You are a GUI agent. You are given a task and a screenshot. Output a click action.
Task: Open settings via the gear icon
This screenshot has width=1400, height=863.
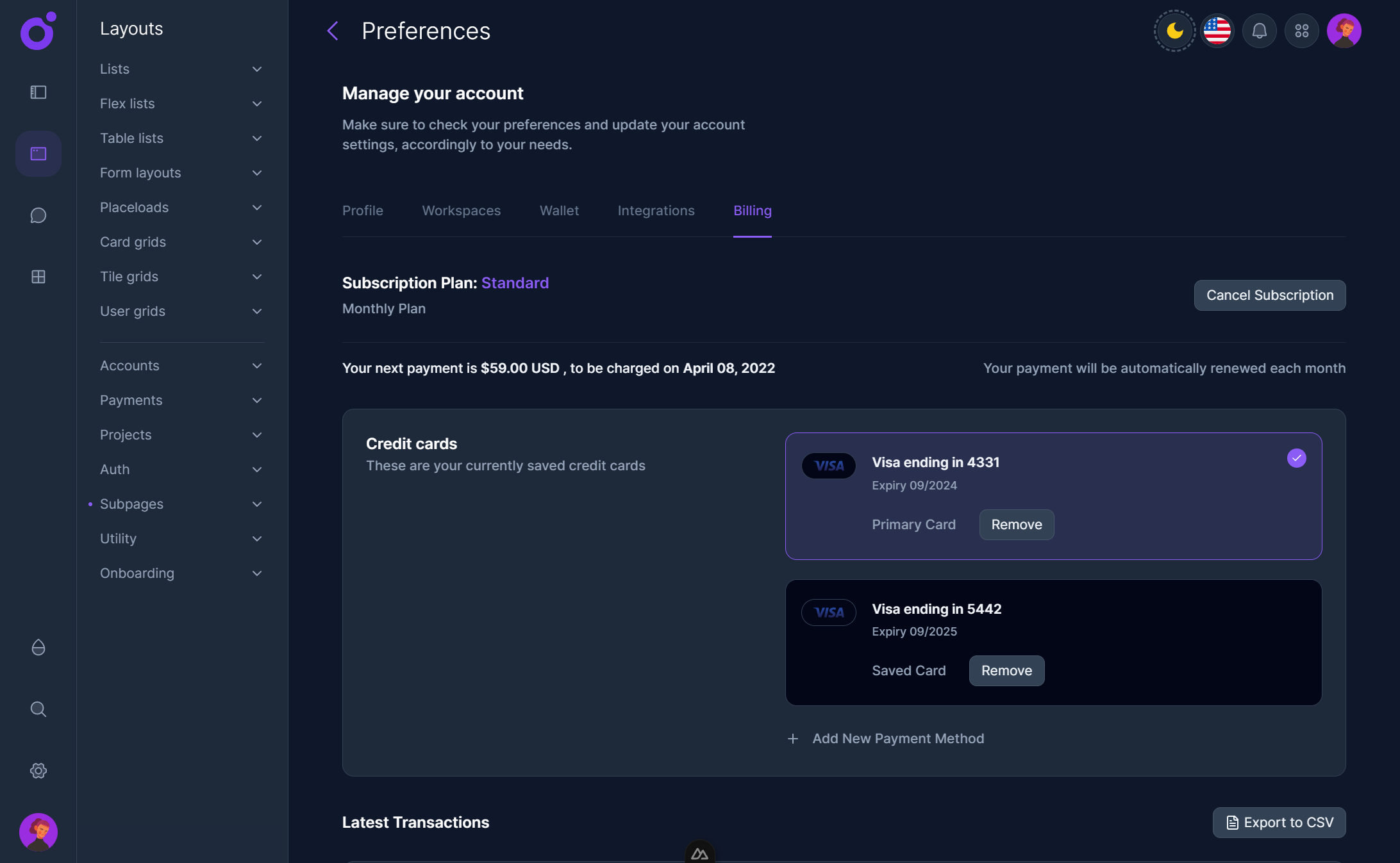tap(38, 771)
